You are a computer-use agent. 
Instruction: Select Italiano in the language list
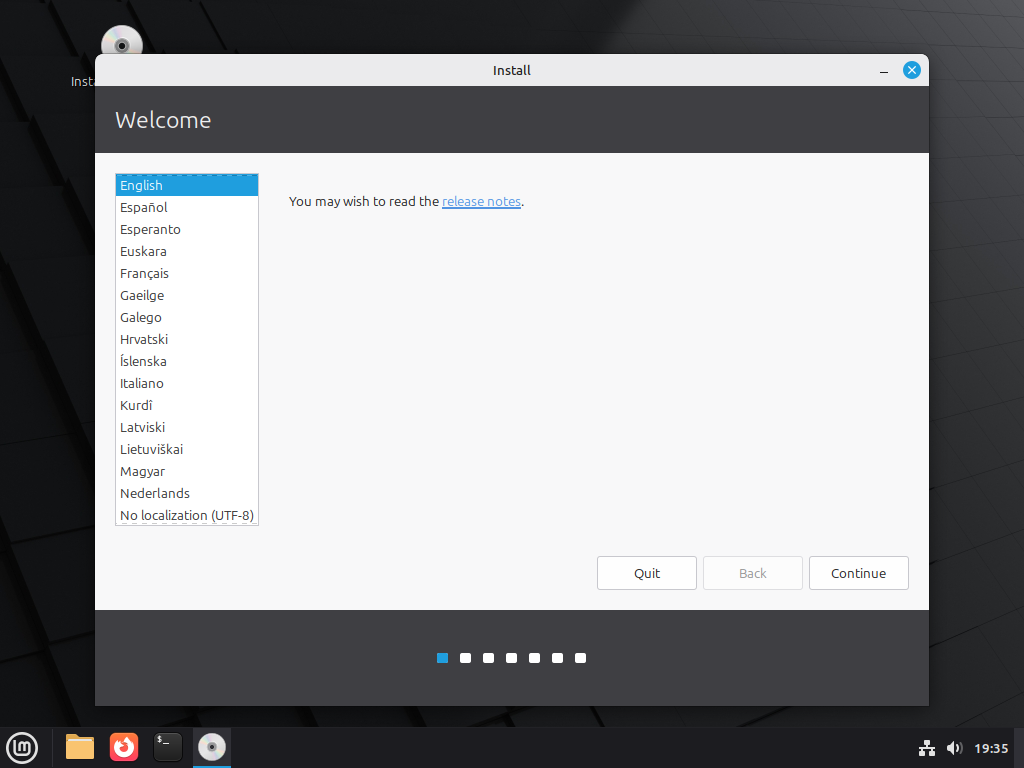click(142, 383)
